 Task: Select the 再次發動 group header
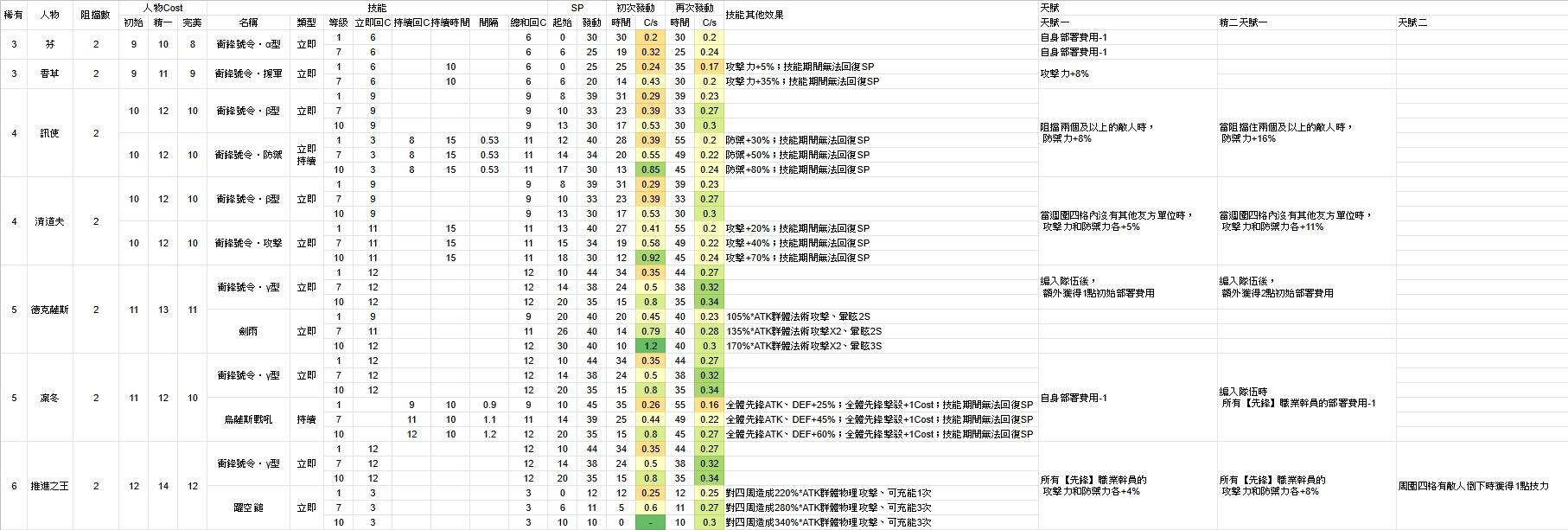click(x=694, y=8)
